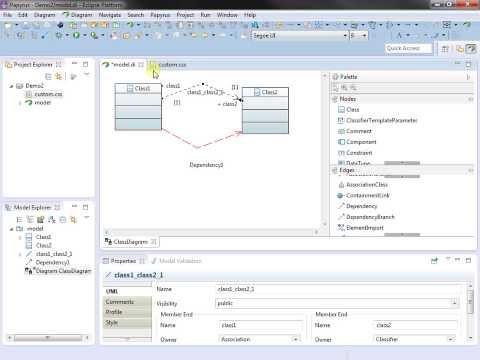Click the Member End Name field class2
The image size is (480, 360).
[x=415, y=325]
